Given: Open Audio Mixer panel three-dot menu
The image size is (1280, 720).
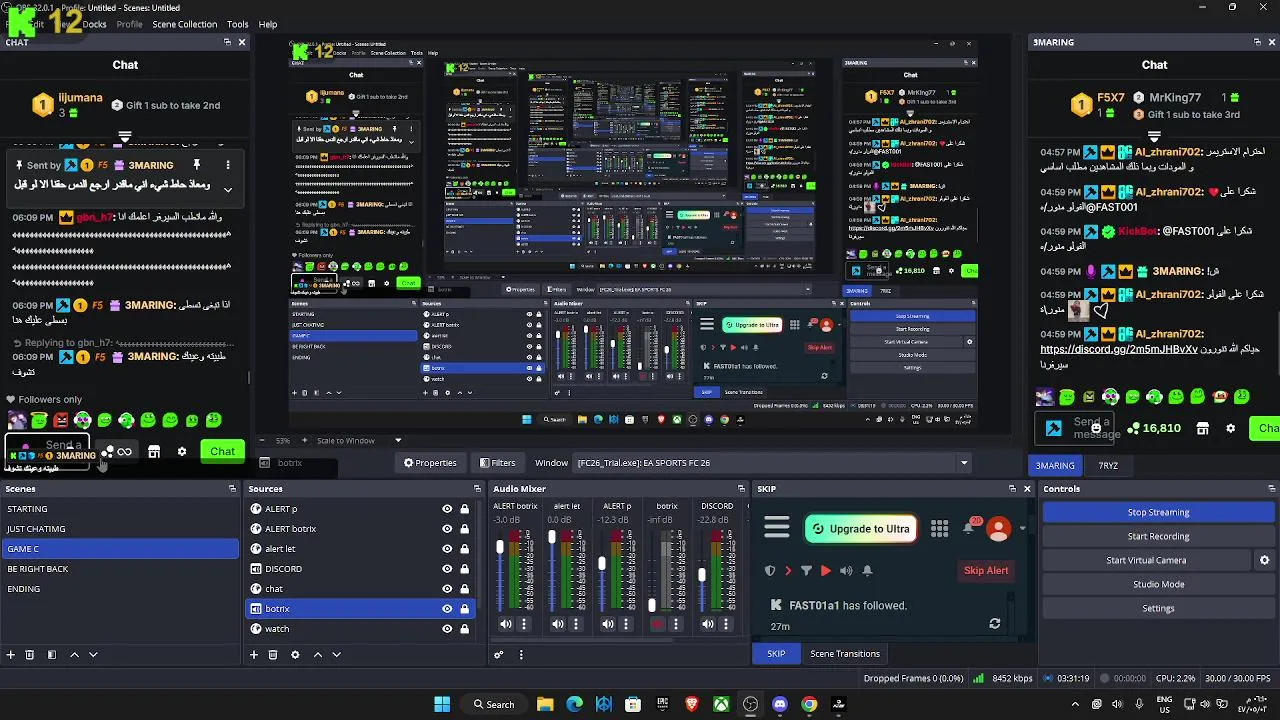Looking at the screenshot, I should (521, 655).
